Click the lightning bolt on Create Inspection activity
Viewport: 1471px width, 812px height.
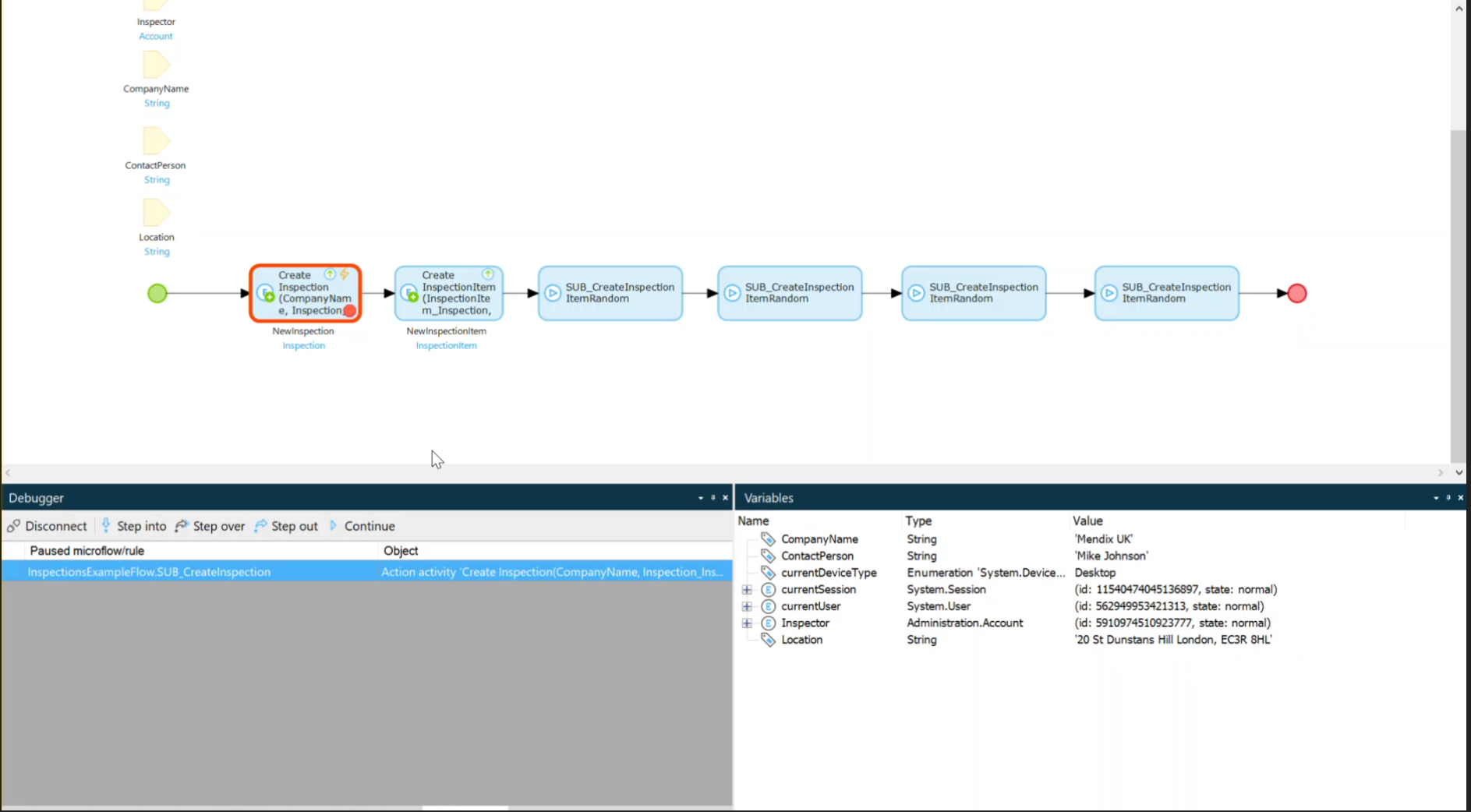(344, 274)
